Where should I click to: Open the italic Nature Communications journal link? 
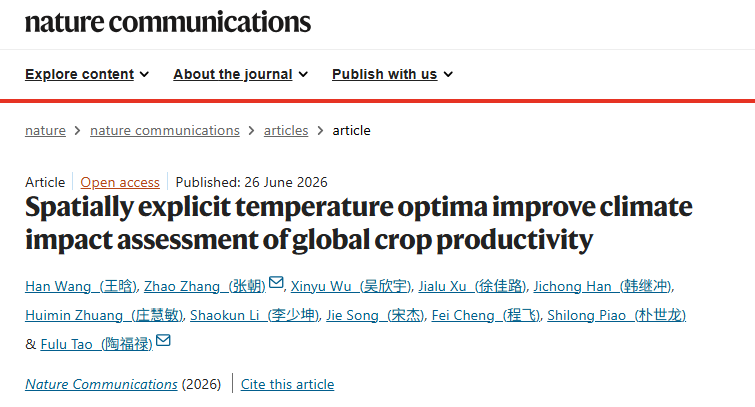coord(102,384)
